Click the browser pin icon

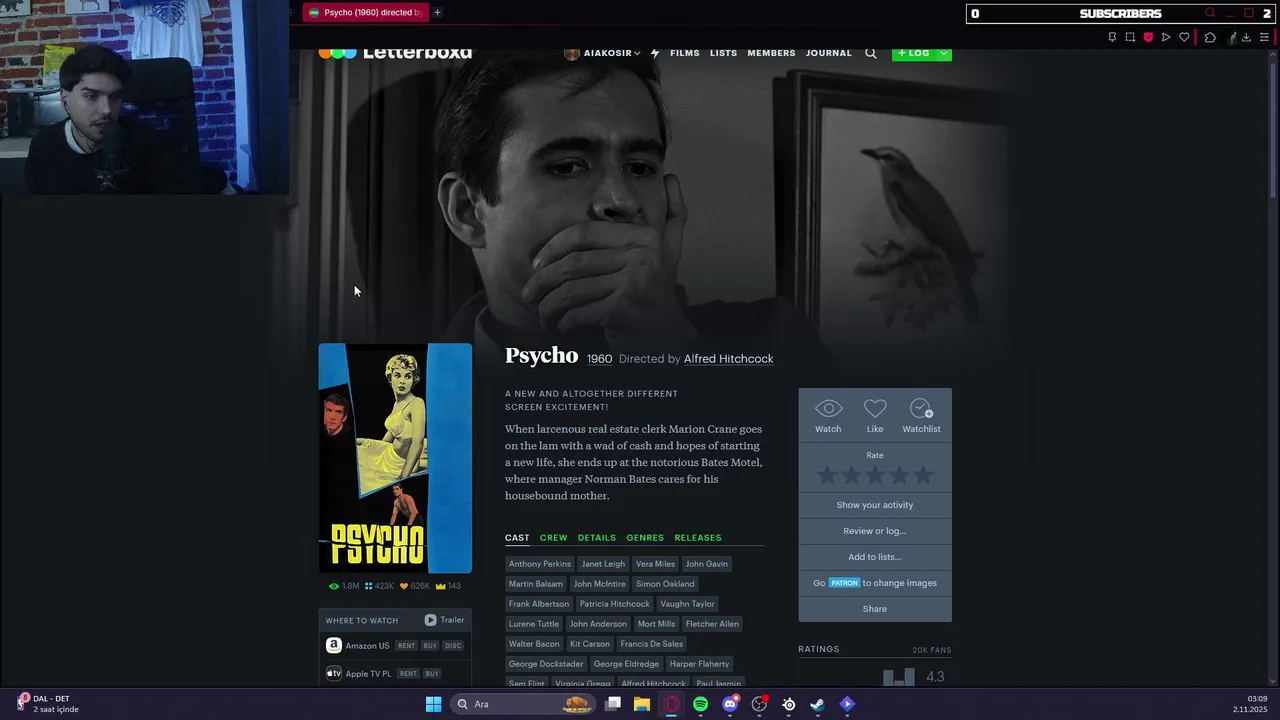pos(1112,37)
